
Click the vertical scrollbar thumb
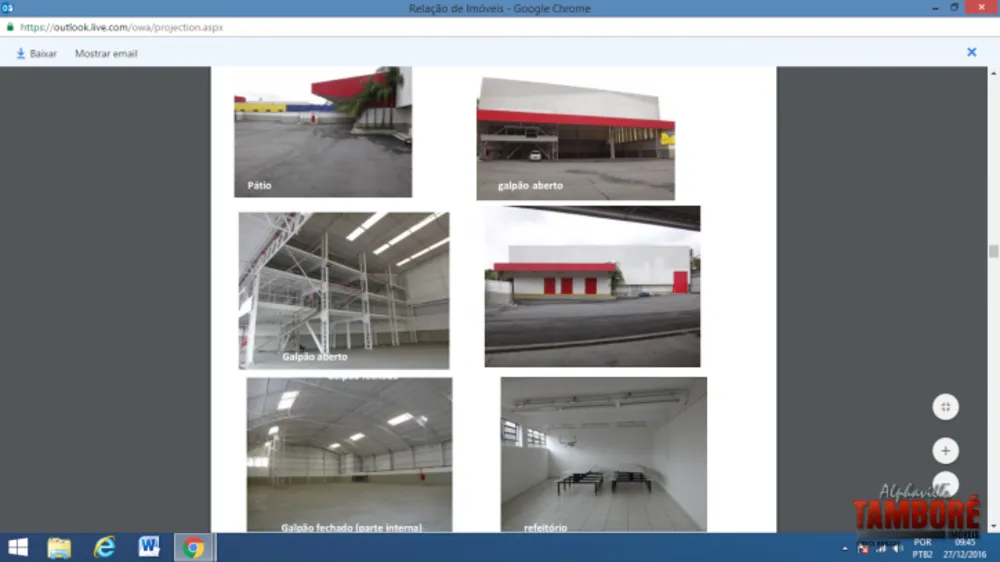[x=994, y=251]
